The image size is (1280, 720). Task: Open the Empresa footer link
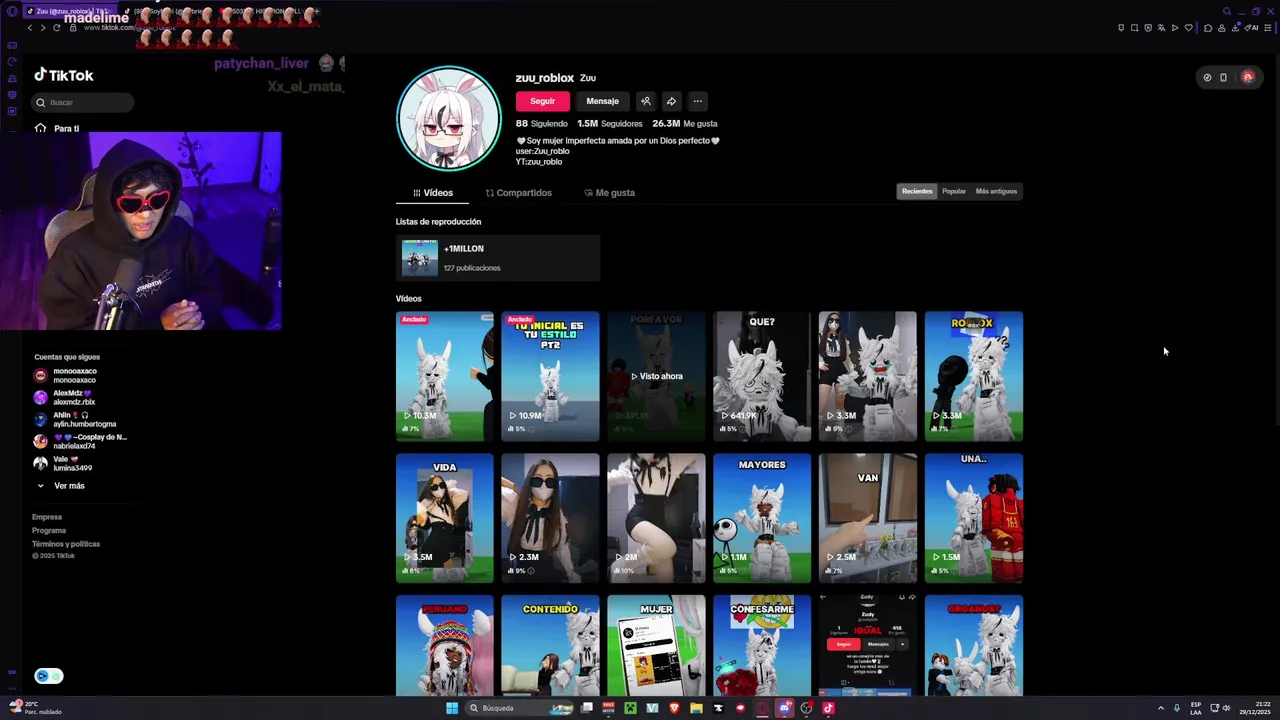(47, 517)
